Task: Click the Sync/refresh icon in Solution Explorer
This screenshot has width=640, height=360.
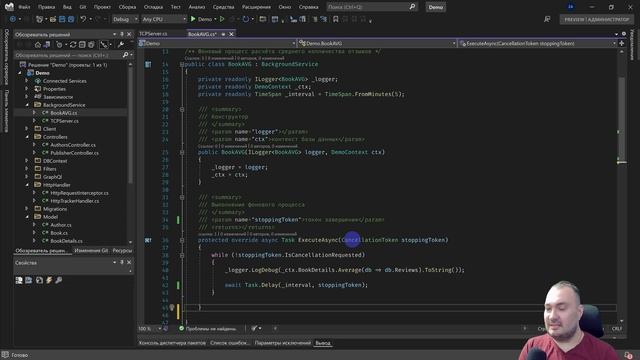Action: tap(73, 44)
